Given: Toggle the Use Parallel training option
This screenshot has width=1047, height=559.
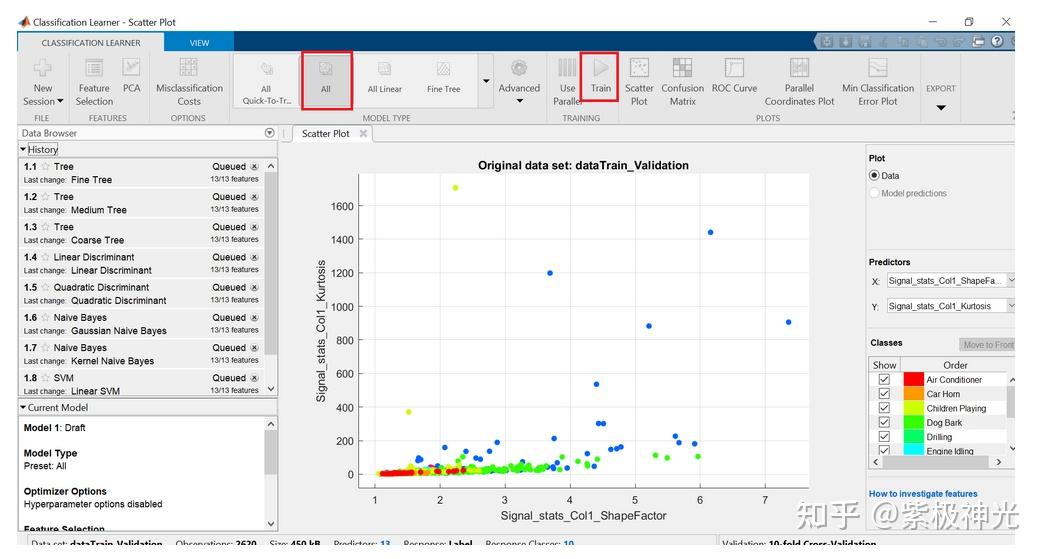Looking at the screenshot, I should pos(567,83).
